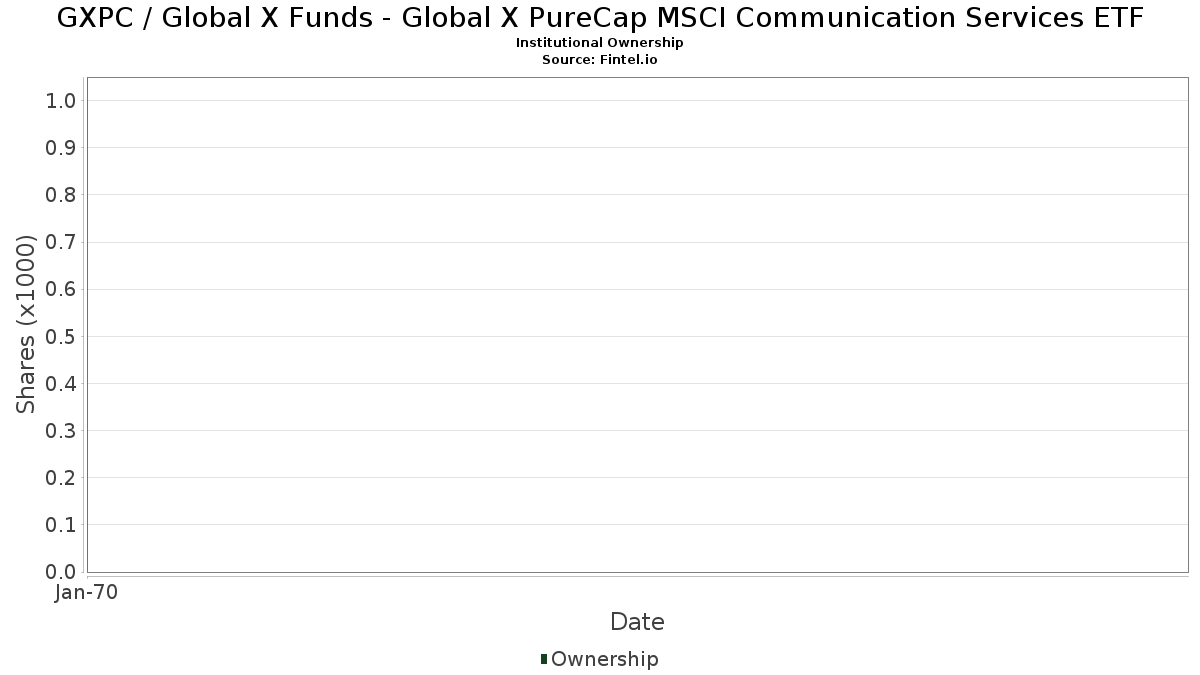Click the 0.8 y-axis tick label
Screen dimensions: 1200x675
(61, 195)
